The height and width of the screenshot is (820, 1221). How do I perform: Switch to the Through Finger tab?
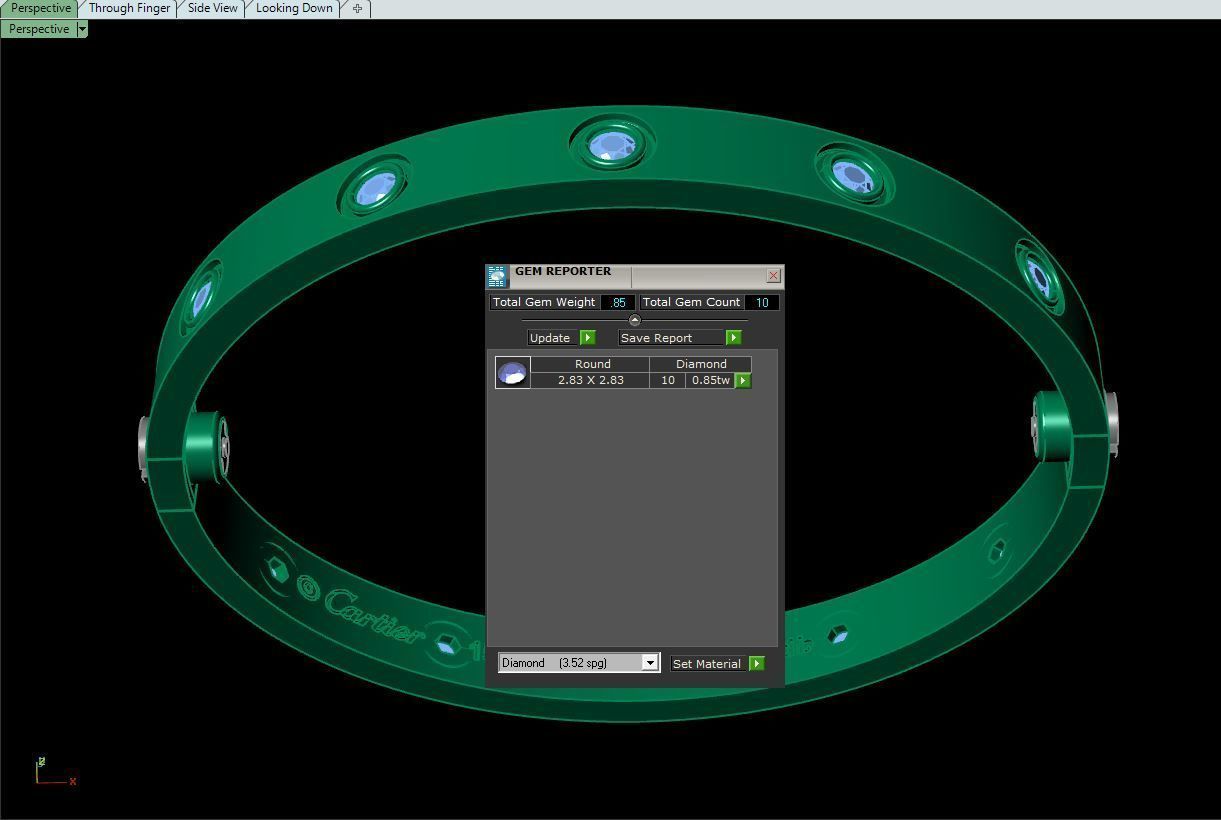[x=129, y=8]
